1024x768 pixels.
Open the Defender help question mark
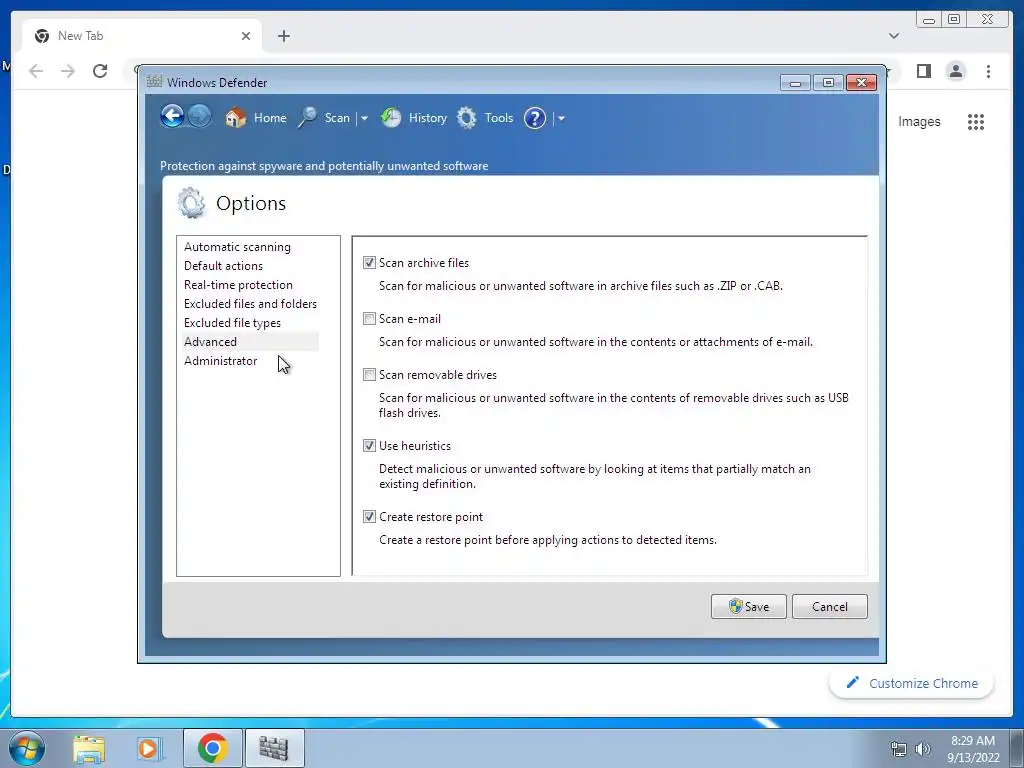pos(535,118)
